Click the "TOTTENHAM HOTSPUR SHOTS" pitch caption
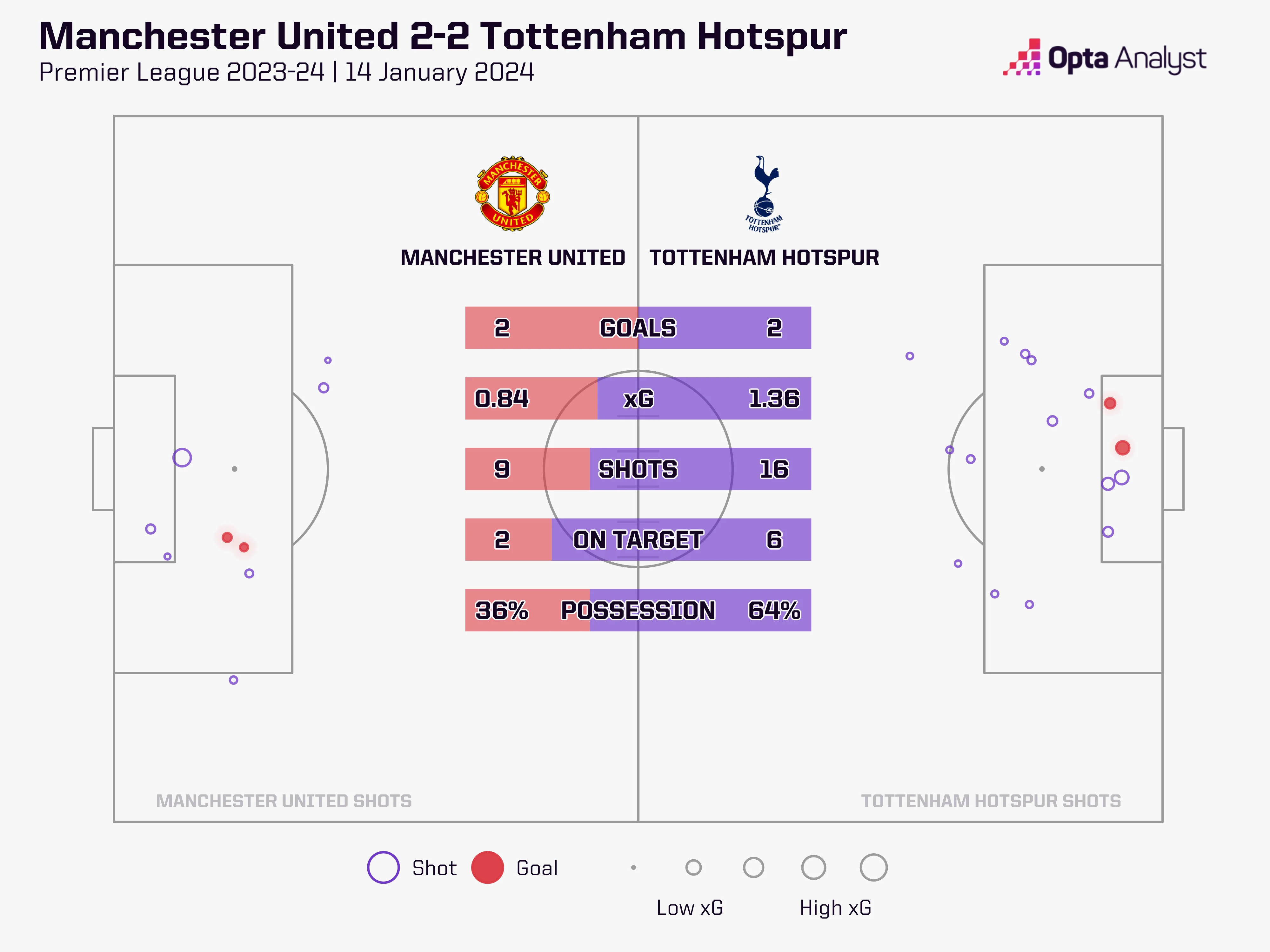The image size is (1270, 952). click(x=990, y=801)
